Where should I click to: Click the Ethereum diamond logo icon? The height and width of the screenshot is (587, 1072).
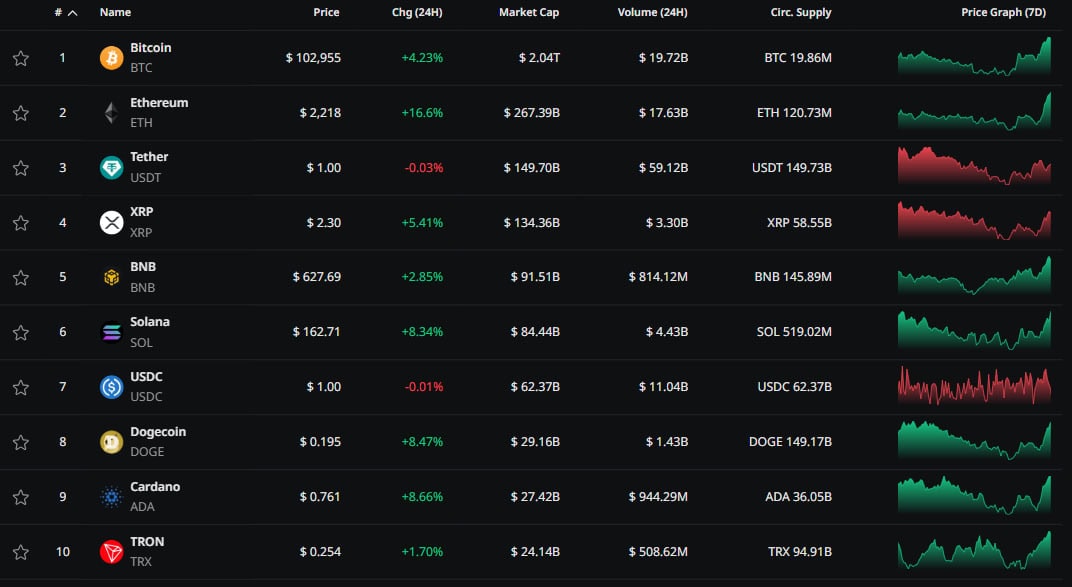pos(111,113)
